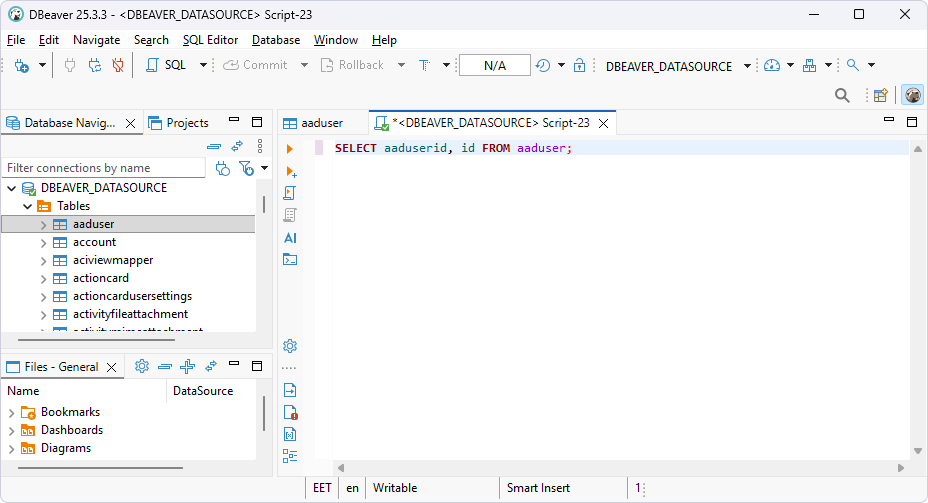Click the New Database Connection plug icon
The height and width of the screenshot is (503, 928).
click(x=21, y=66)
